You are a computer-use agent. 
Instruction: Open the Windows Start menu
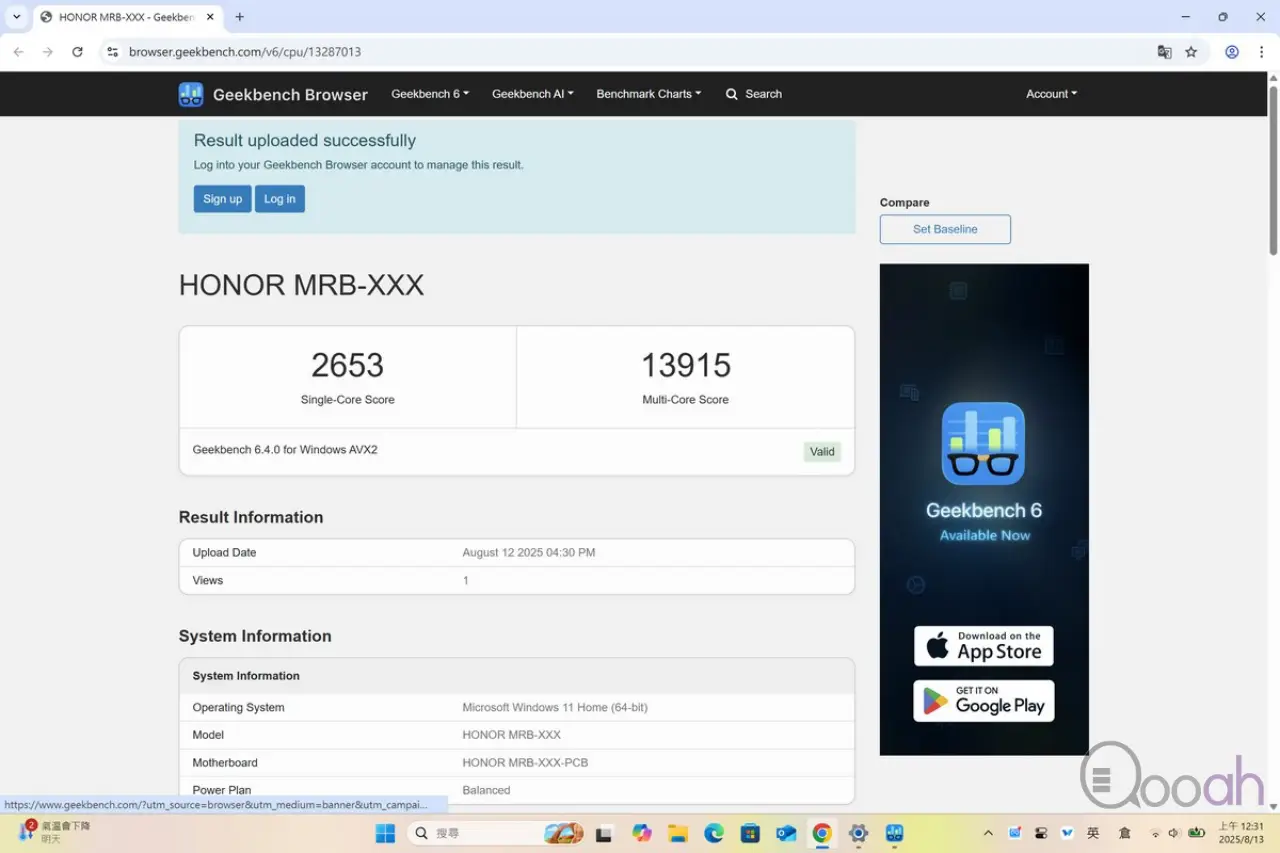coord(385,833)
